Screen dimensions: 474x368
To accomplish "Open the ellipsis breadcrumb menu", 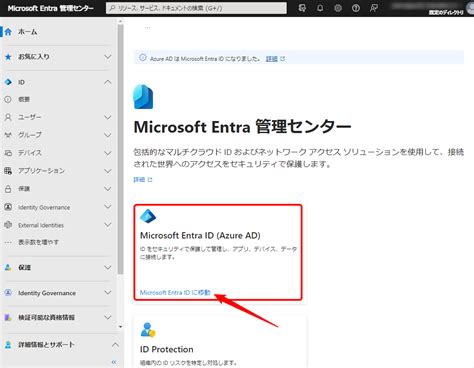I will tap(147, 27).
